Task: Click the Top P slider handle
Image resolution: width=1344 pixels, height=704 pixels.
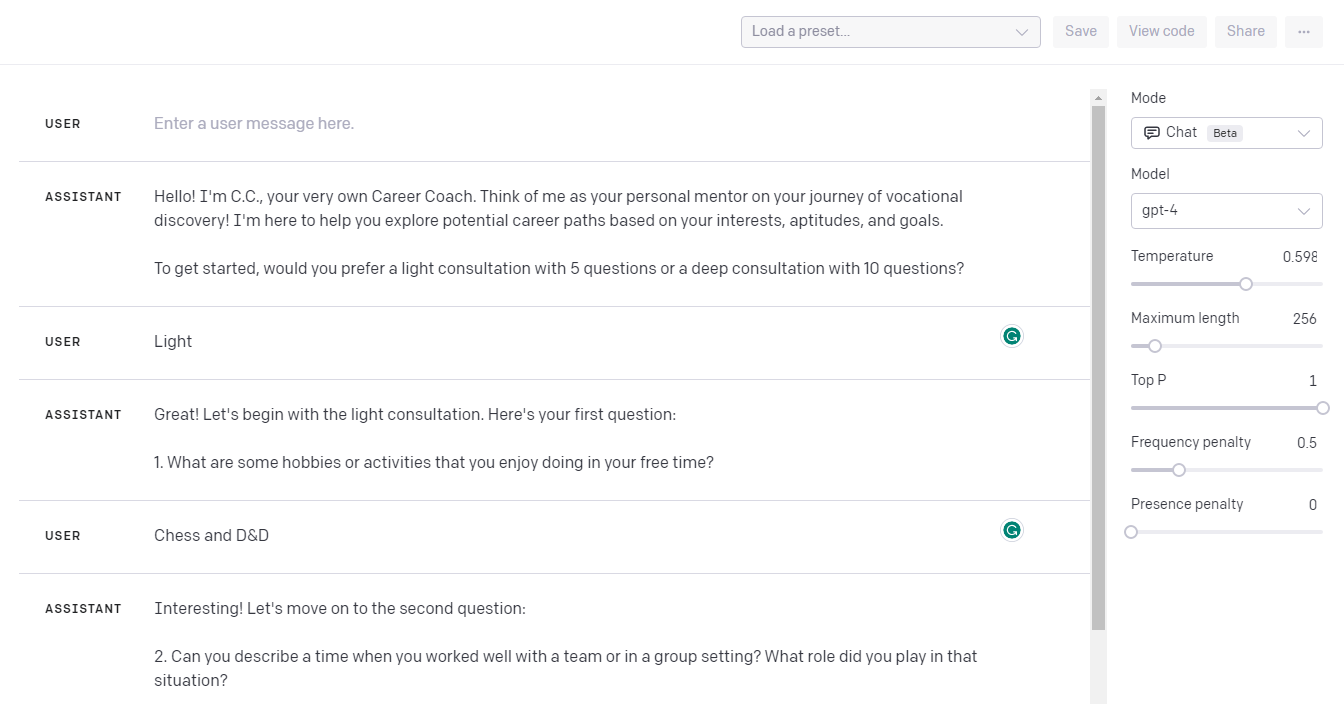Action: 1323,408
